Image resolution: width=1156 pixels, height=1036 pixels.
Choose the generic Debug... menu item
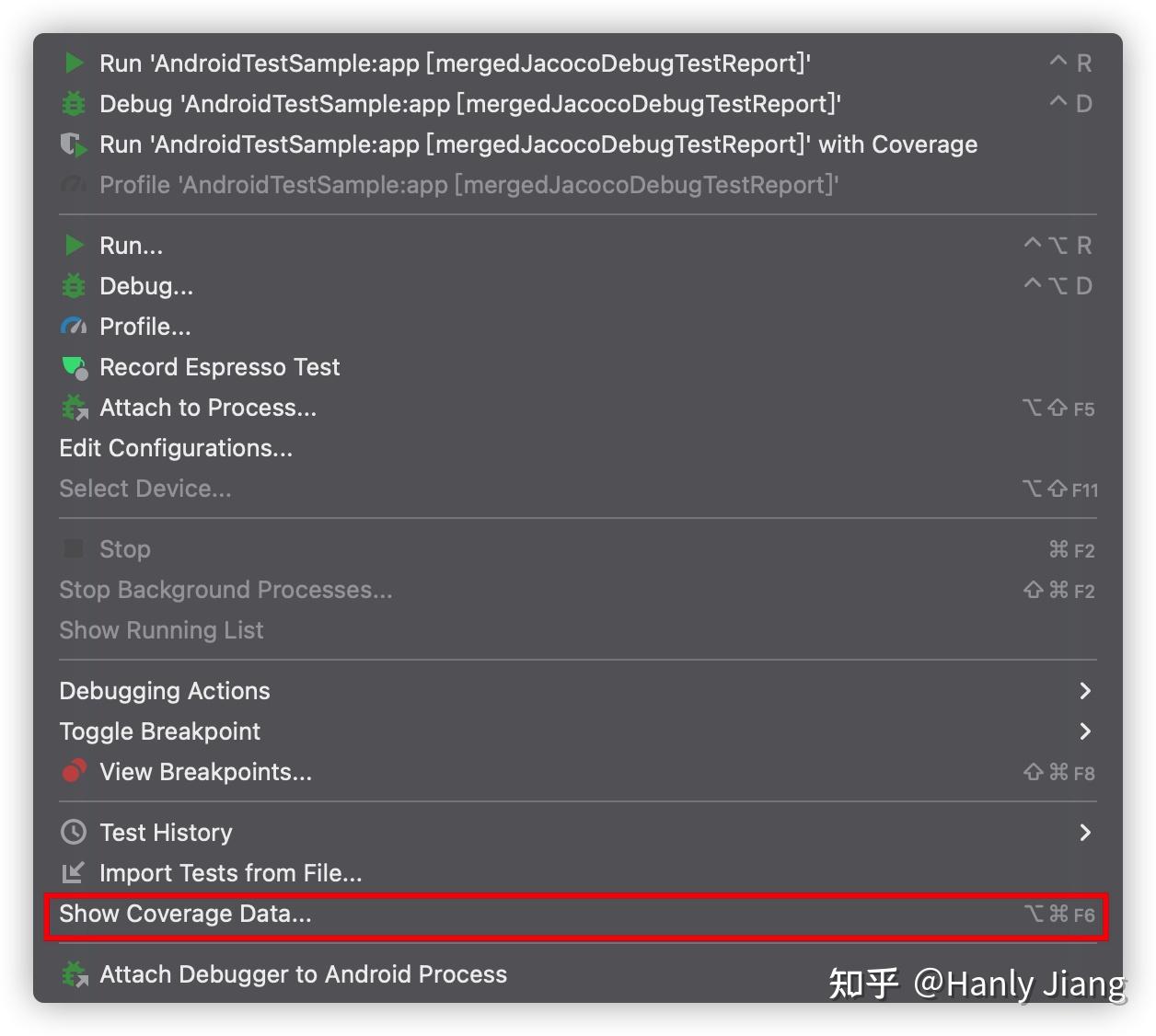(577, 286)
